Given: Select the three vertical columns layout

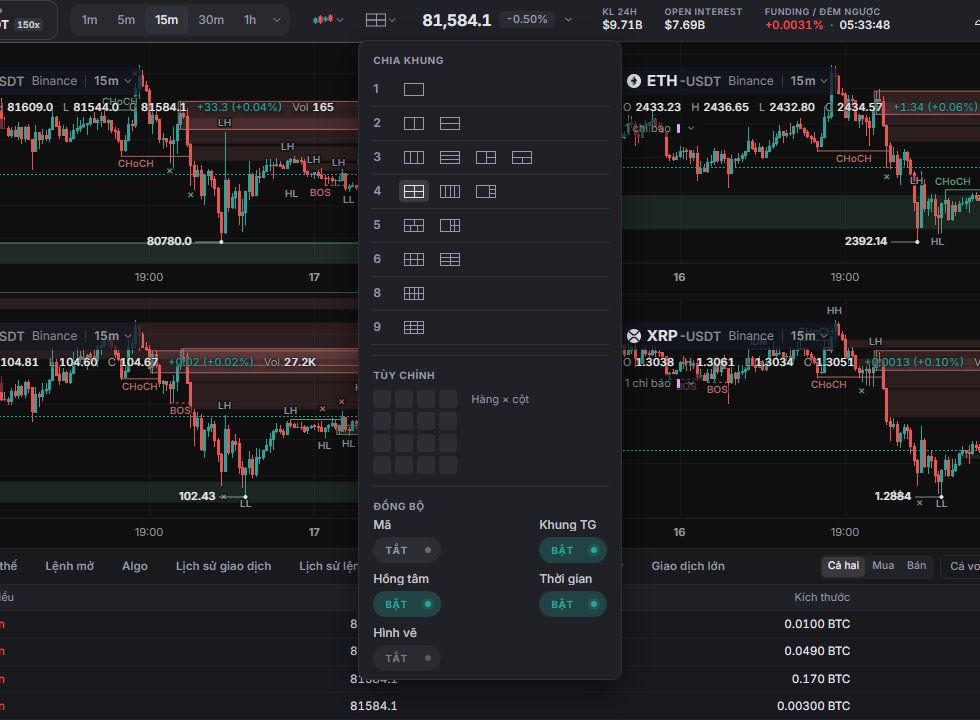Looking at the screenshot, I should click(414, 158).
